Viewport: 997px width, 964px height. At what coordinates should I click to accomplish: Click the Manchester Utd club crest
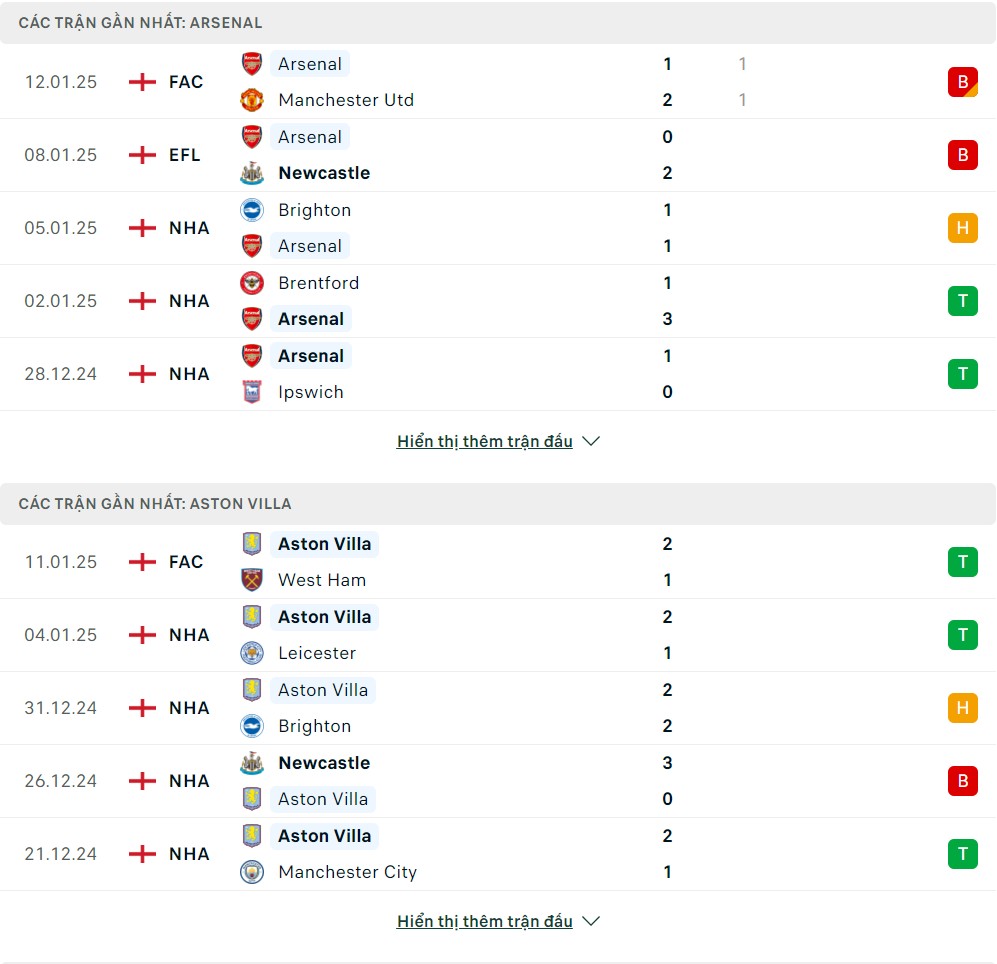point(252,100)
